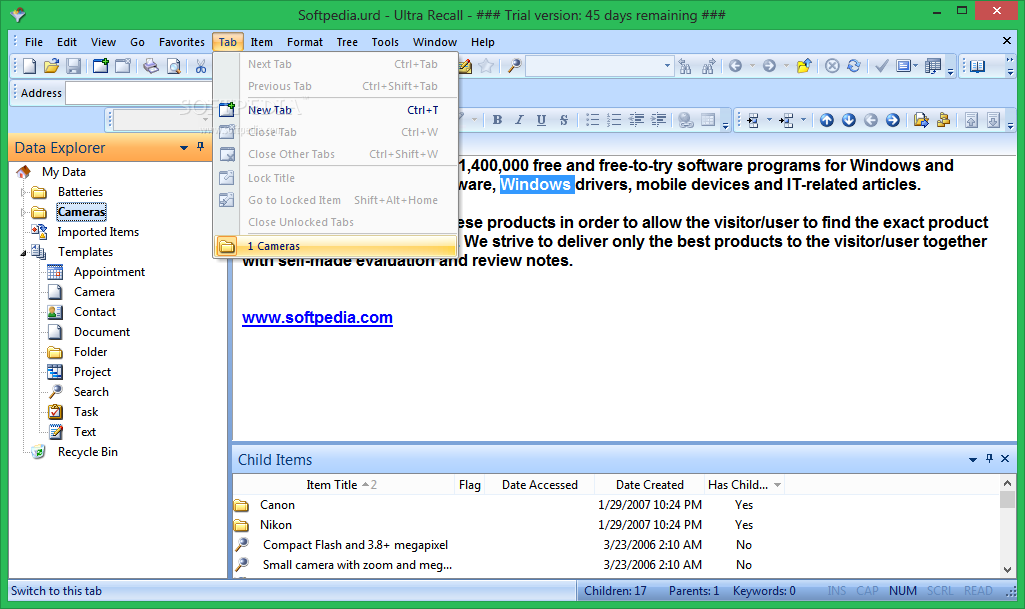1025x609 pixels.
Task: Apply bold formatting
Action: click(x=497, y=120)
